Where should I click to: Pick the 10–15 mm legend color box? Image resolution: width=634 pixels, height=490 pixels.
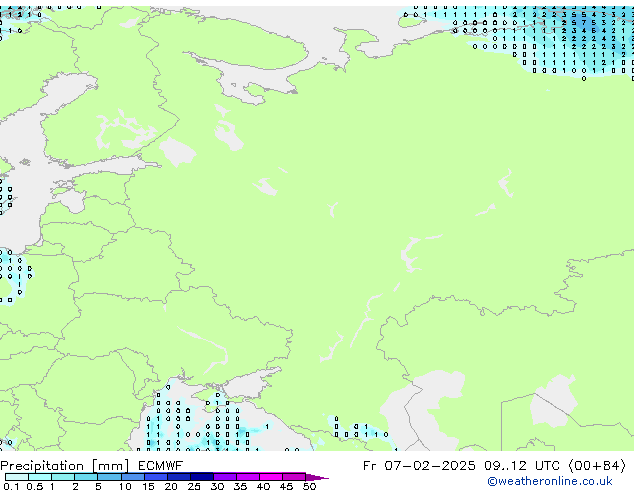[x=132, y=477]
